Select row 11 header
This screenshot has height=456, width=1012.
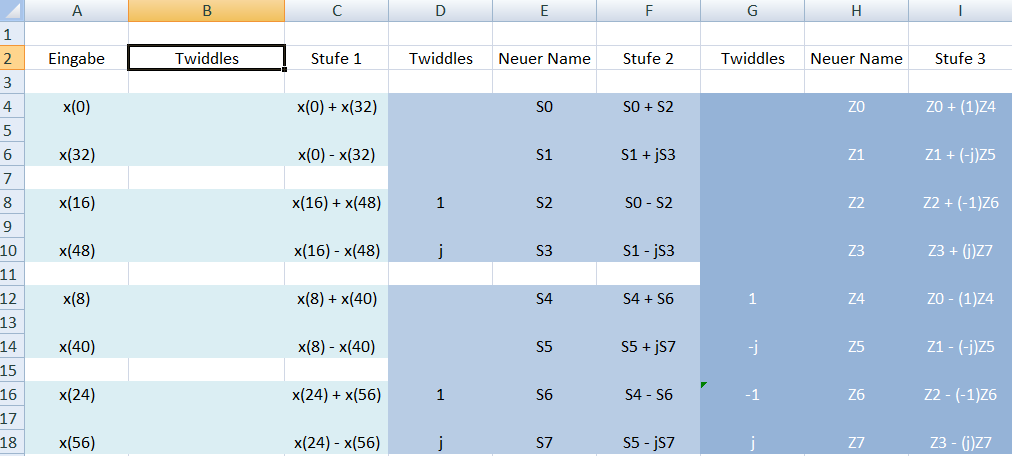click(12, 273)
